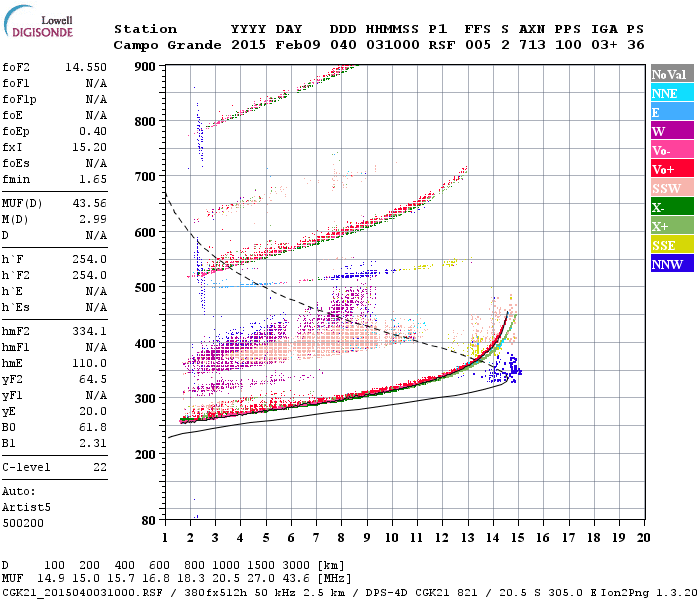Click the fxI value 15.20
Screen dimensions: 700x600
pos(89,147)
